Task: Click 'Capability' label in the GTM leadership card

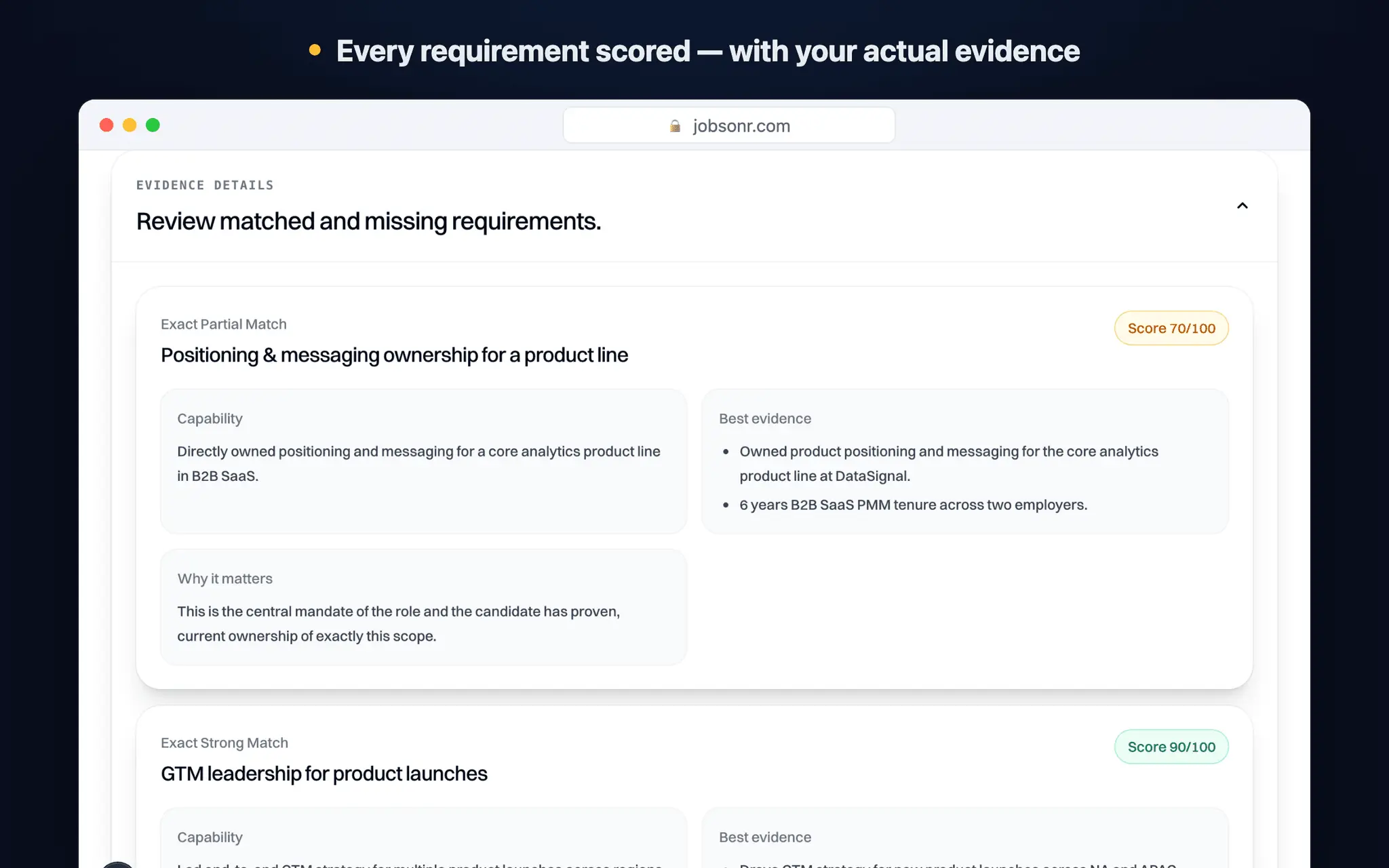Action: (210, 837)
